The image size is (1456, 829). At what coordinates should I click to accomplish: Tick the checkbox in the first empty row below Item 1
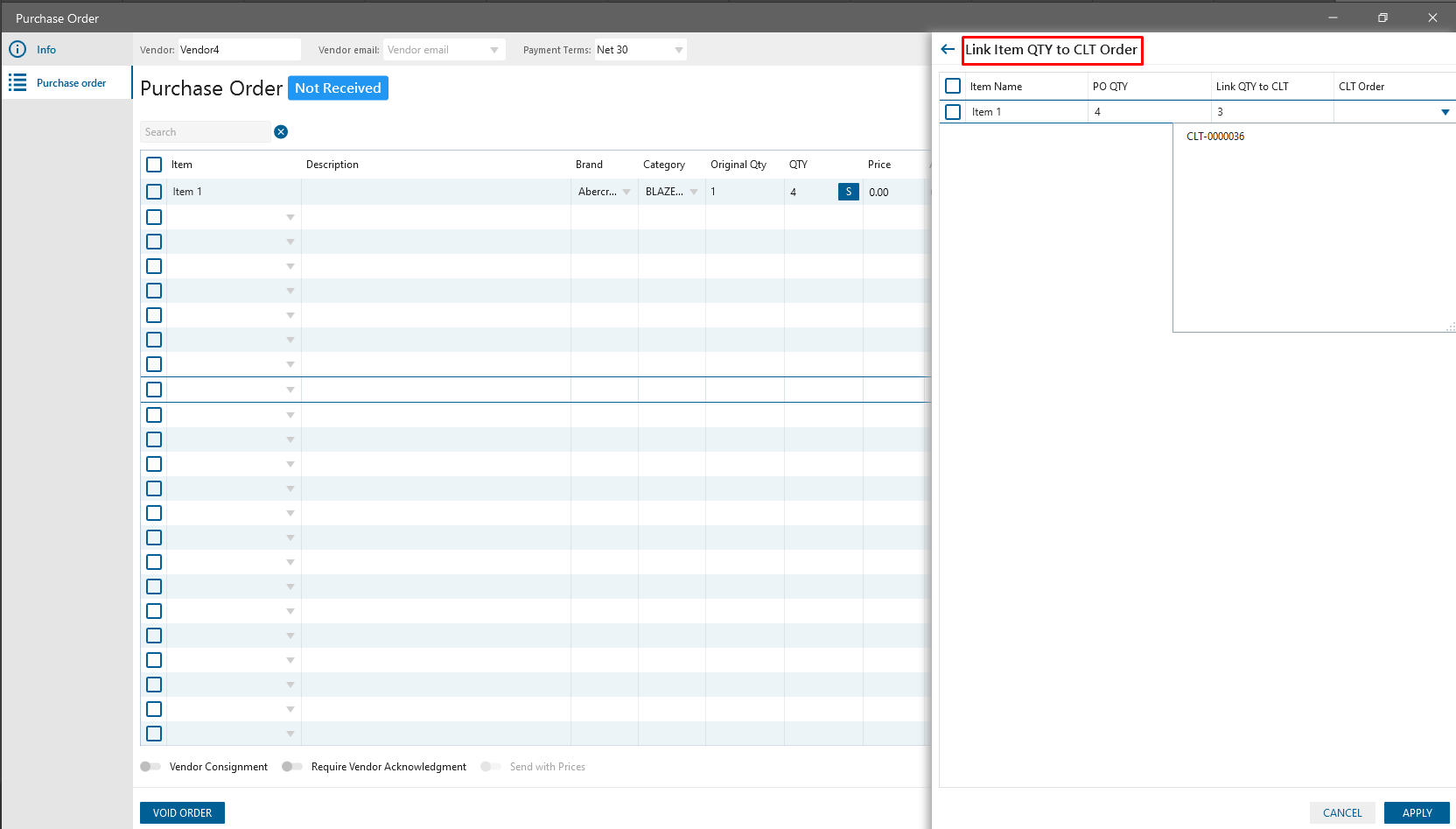154,217
